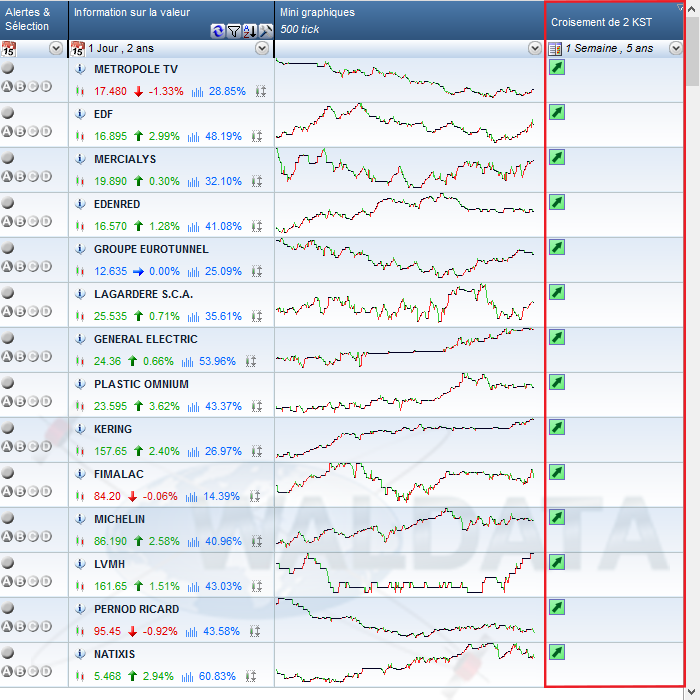Click the Information sur la valeur header
This screenshot has height=700, width=700.
pyautogui.click(x=171, y=20)
